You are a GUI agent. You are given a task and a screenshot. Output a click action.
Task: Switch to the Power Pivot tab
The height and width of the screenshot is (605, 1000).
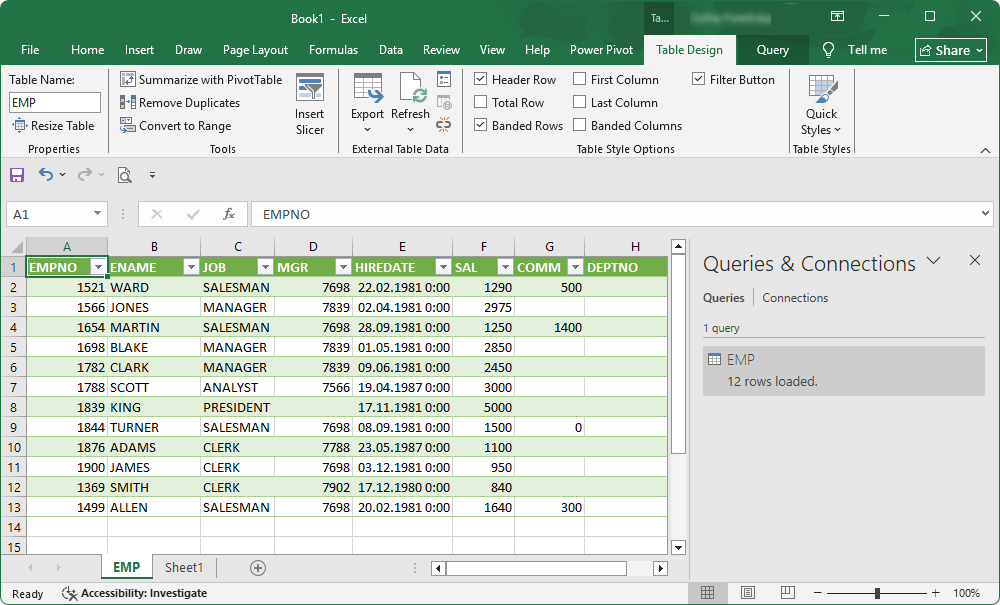pos(601,50)
